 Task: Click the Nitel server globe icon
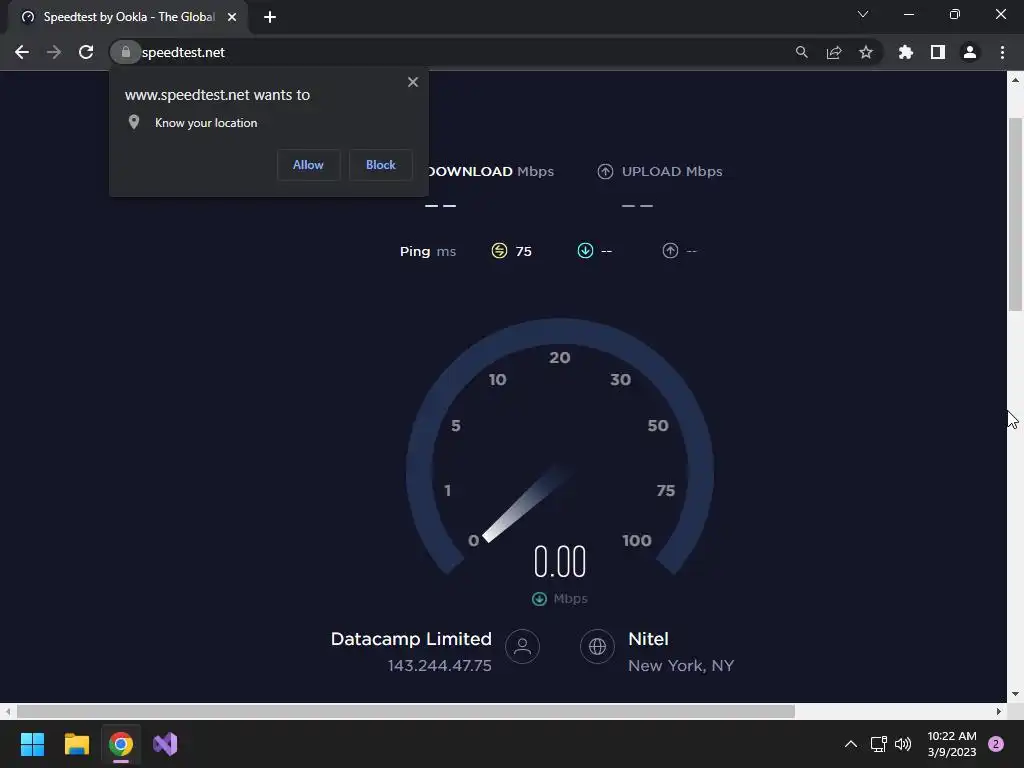598,647
